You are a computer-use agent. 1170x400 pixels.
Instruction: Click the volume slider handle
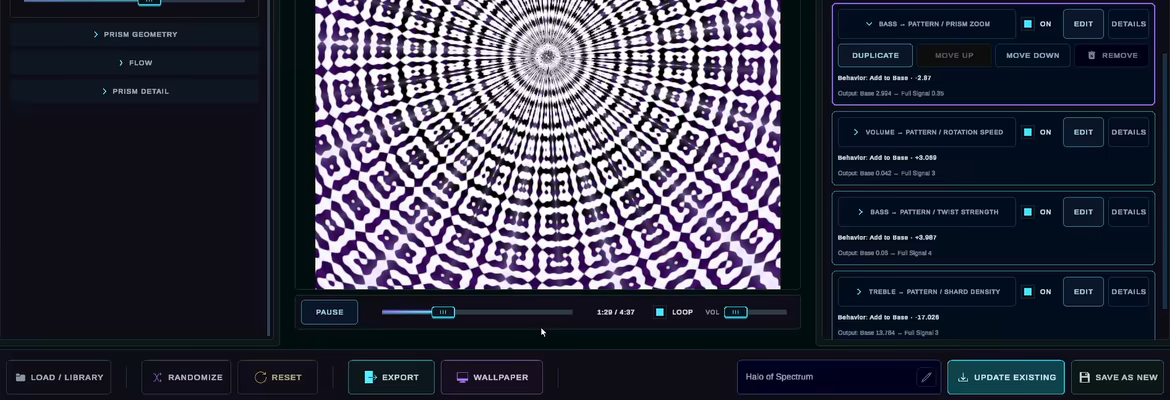tap(736, 312)
